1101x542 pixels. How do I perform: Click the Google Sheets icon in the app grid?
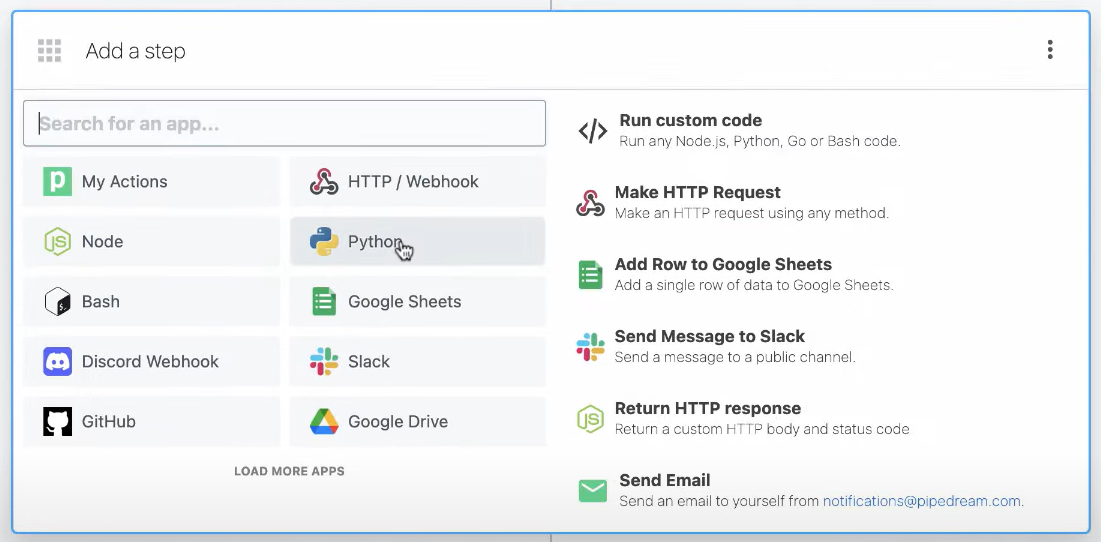(324, 301)
